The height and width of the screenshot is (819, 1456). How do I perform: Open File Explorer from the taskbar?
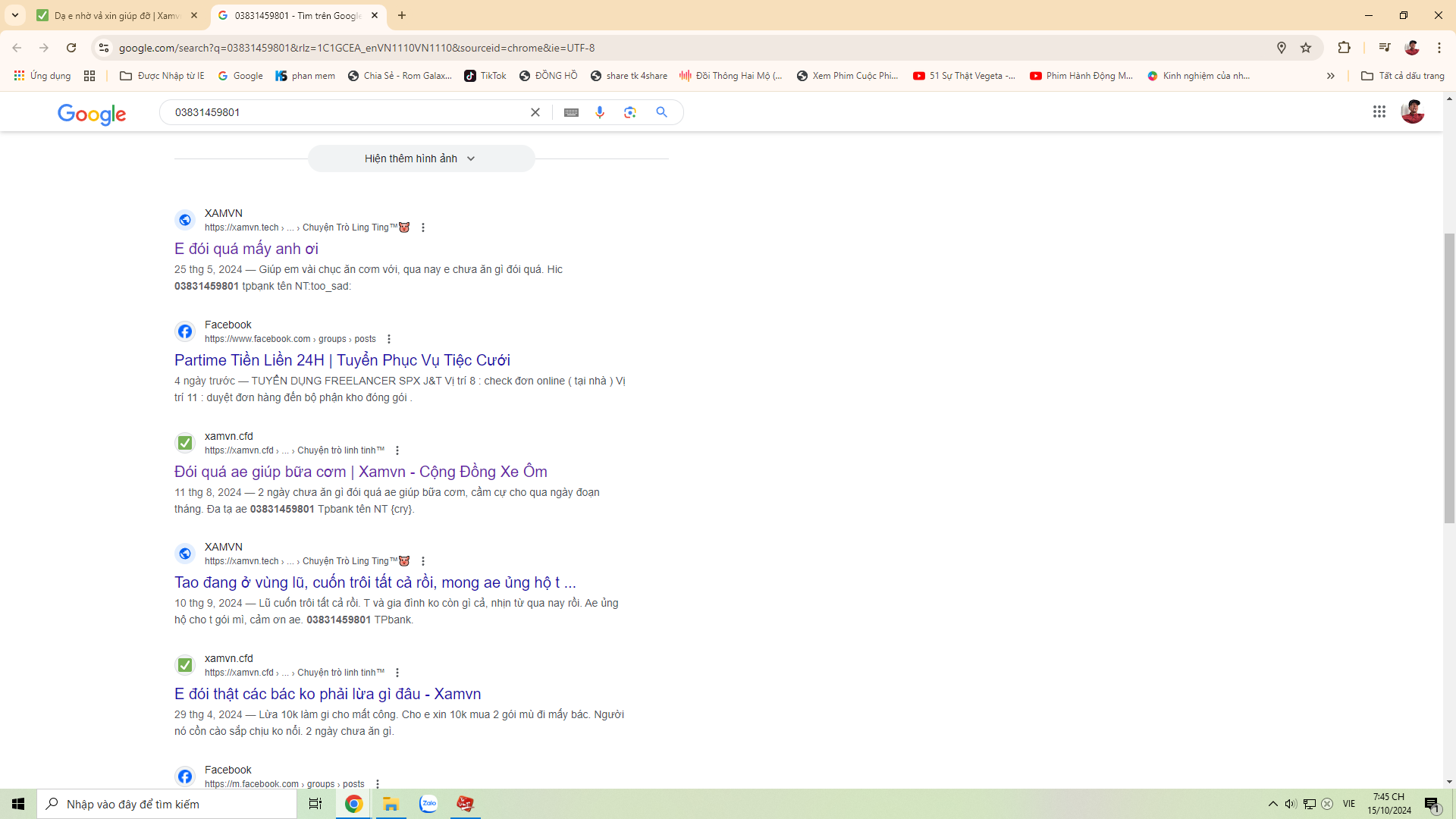click(x=391, y=804)
